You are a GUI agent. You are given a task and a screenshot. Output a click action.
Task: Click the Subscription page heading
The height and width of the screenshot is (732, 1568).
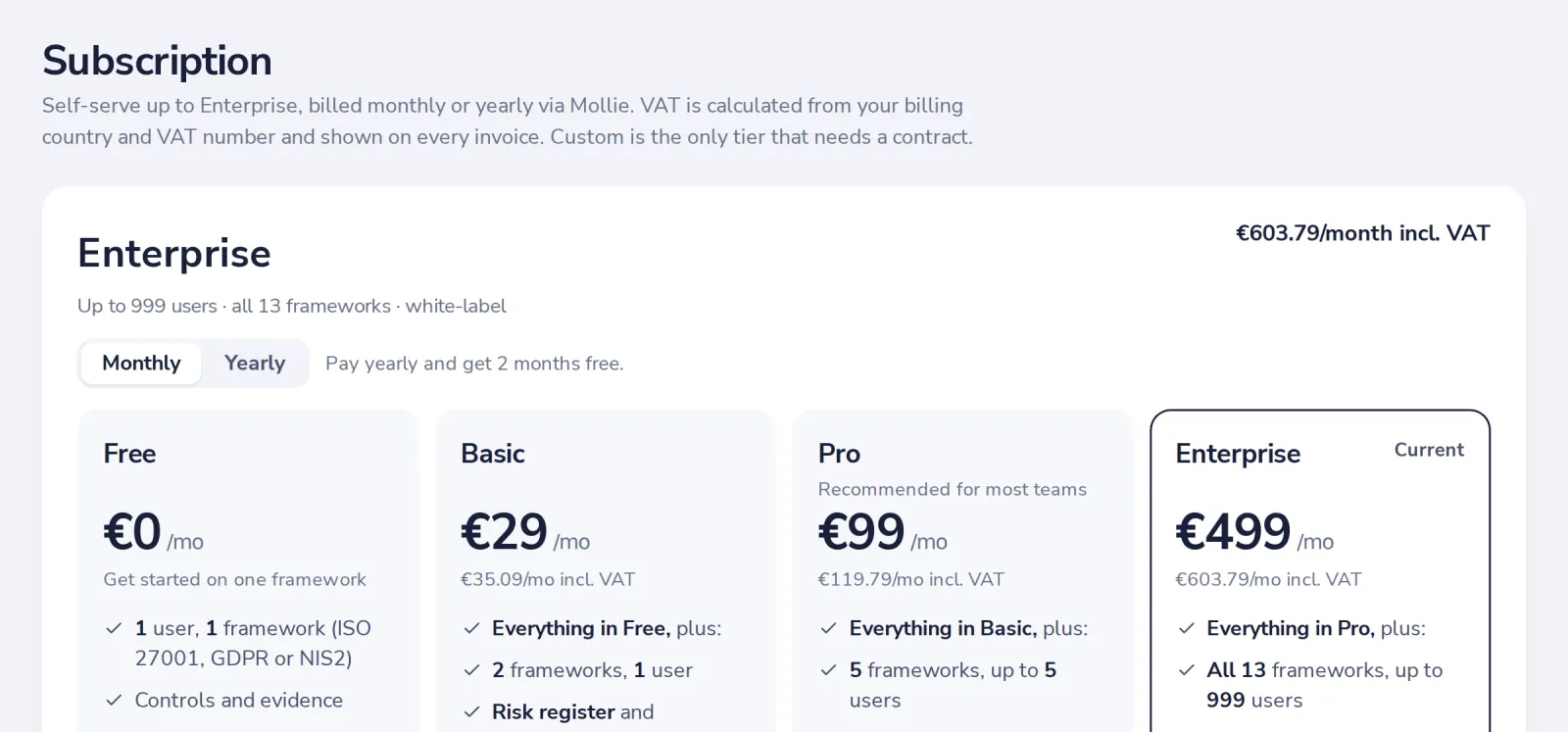click(157, 61)
